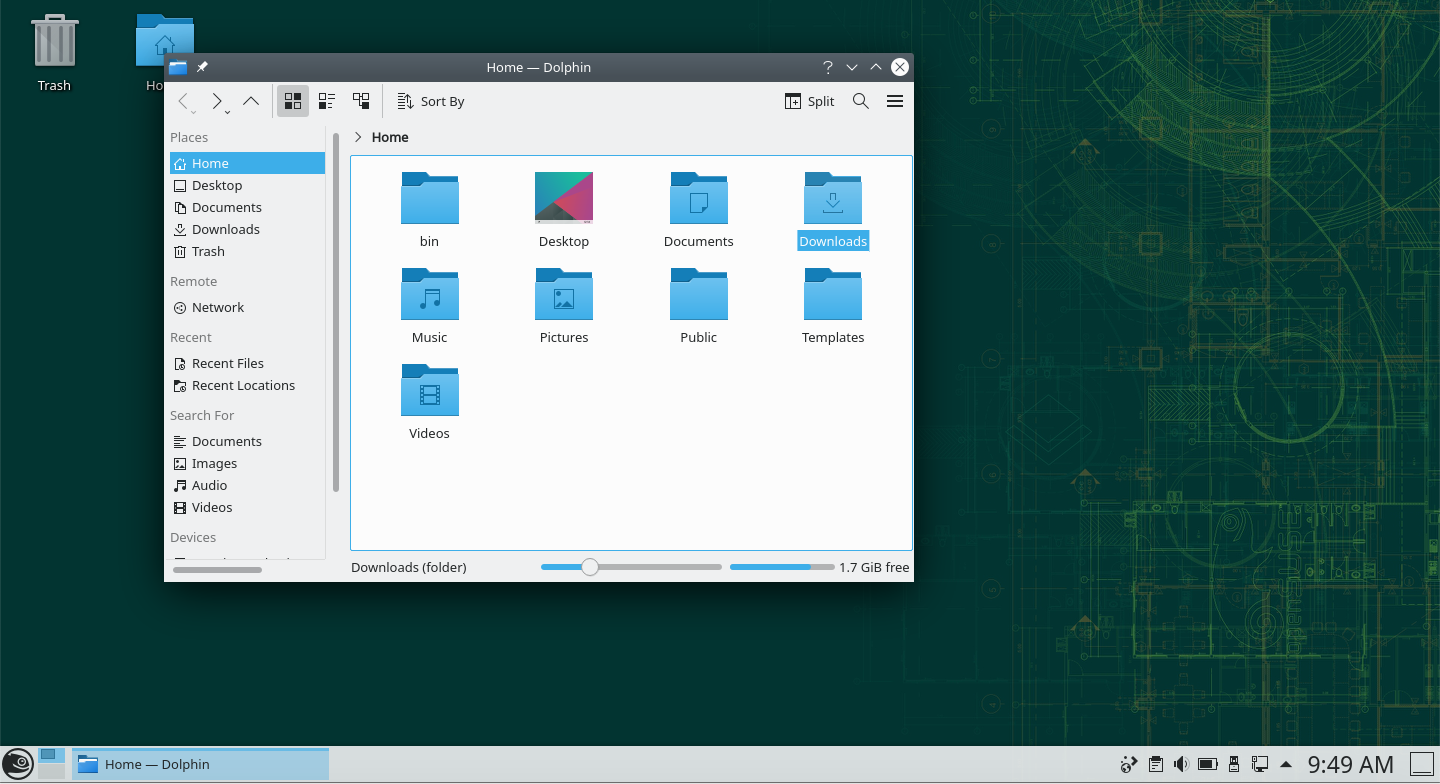Open the Downloads folder in the main view
1440x784 pixels.
(833, 198)
